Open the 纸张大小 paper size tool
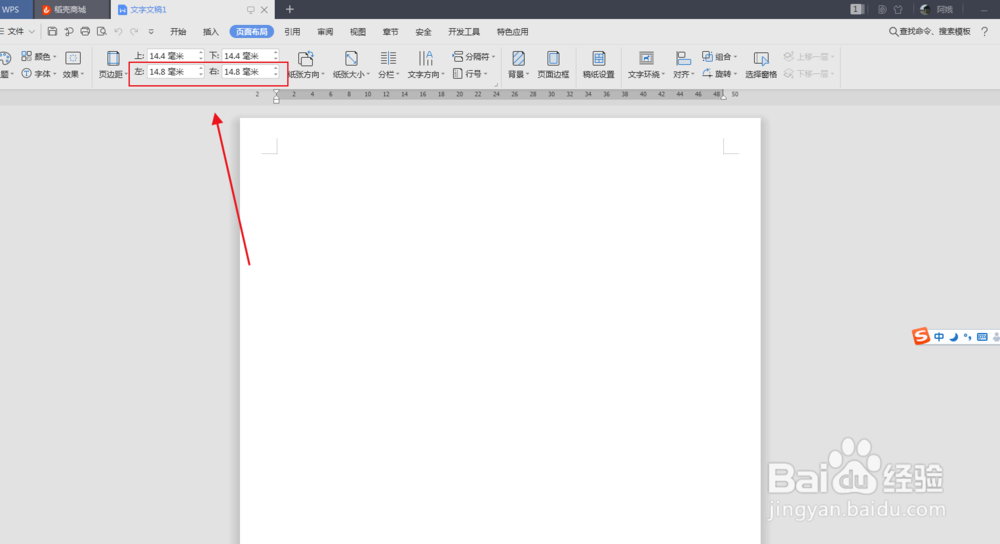Screen dimensions: 1000x544 pos(351,65)
